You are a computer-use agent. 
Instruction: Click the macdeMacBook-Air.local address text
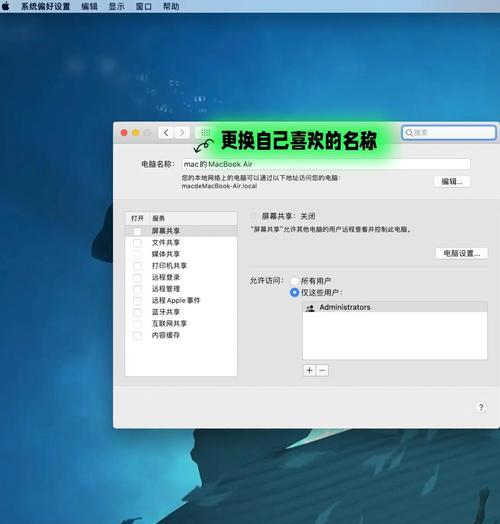pyautogui.click(x=219, y=186)
